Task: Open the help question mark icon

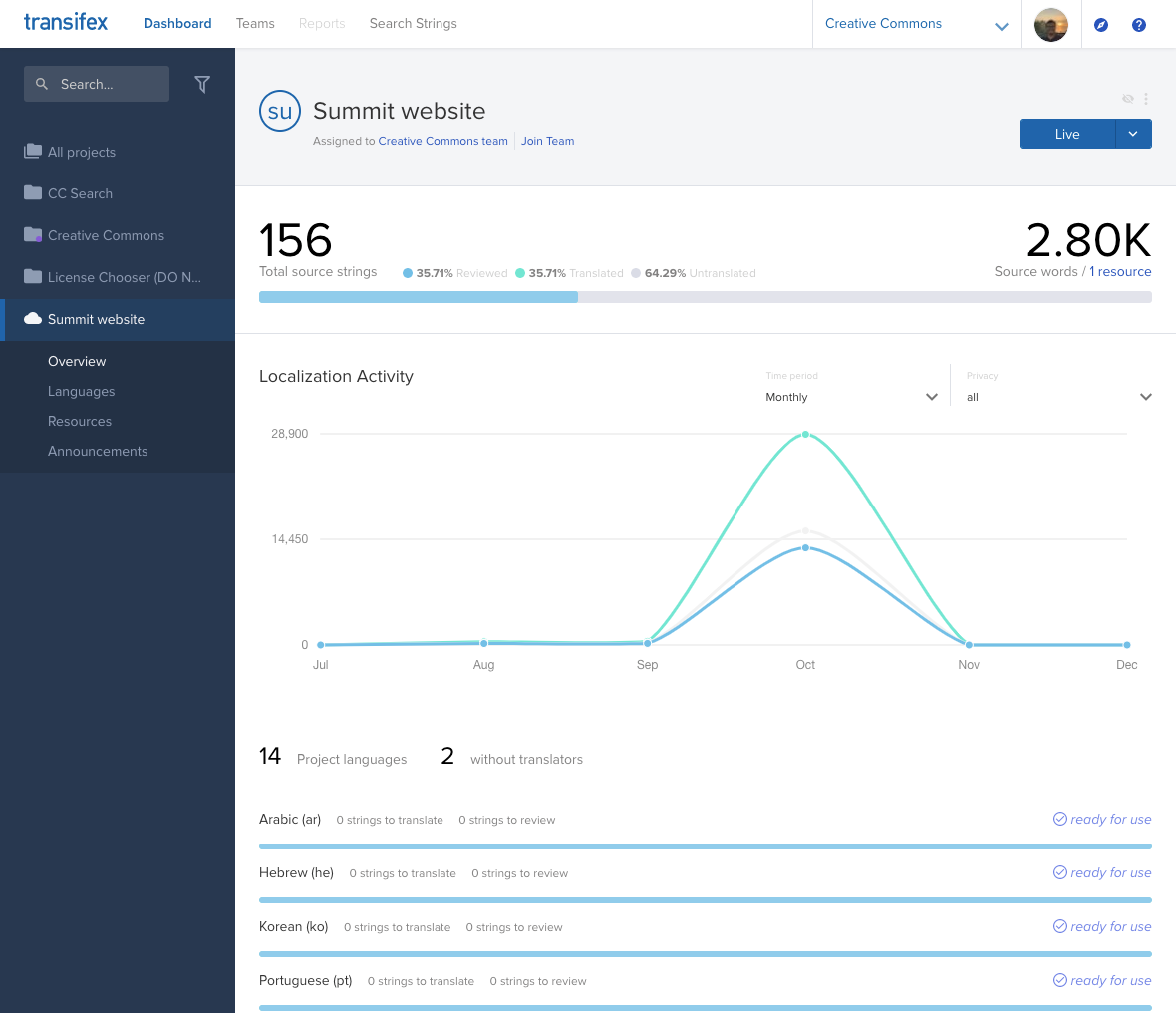Action: tap(1139, 24)
